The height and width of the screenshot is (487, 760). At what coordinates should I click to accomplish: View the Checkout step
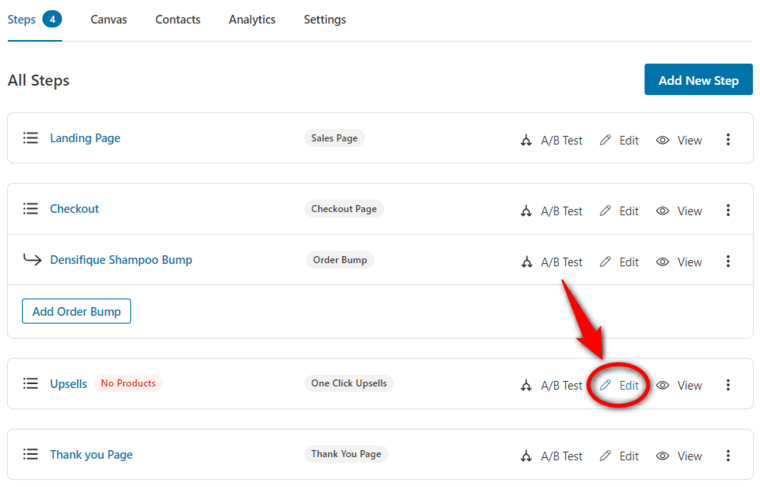click(679, 211)
